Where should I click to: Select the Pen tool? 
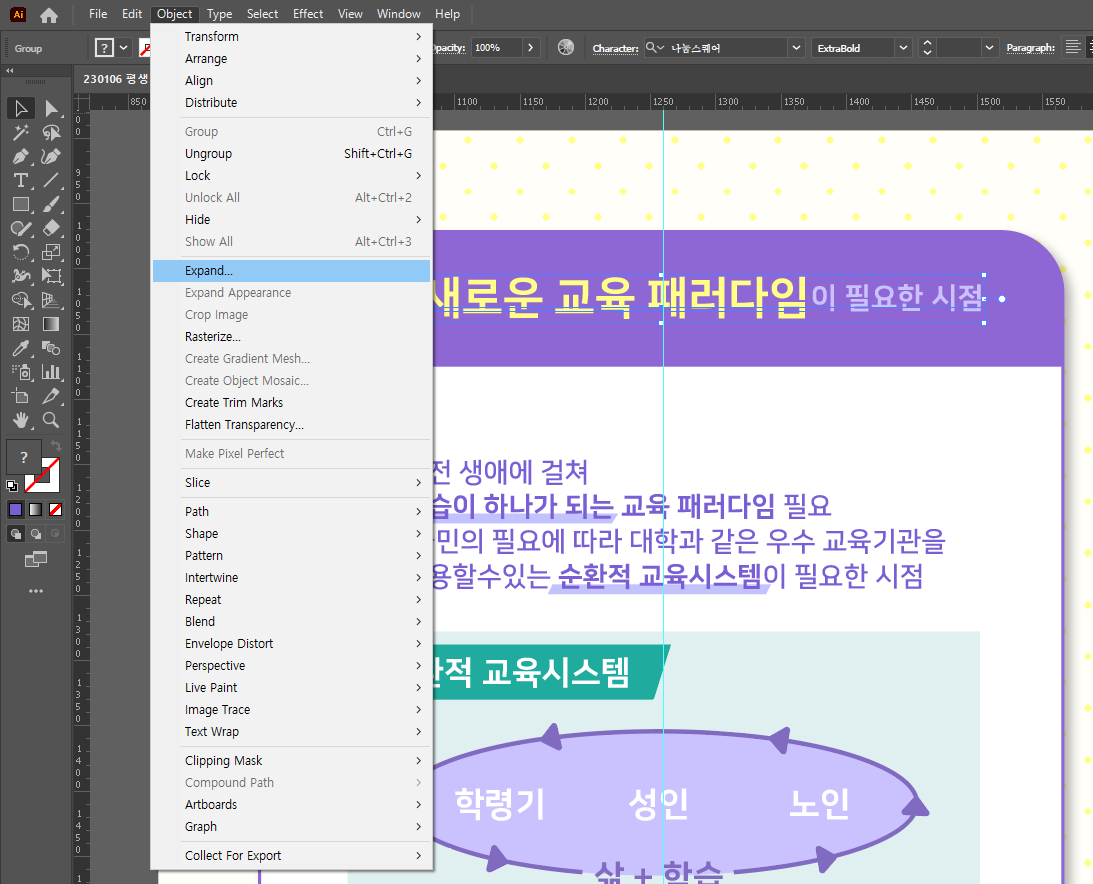21,156
